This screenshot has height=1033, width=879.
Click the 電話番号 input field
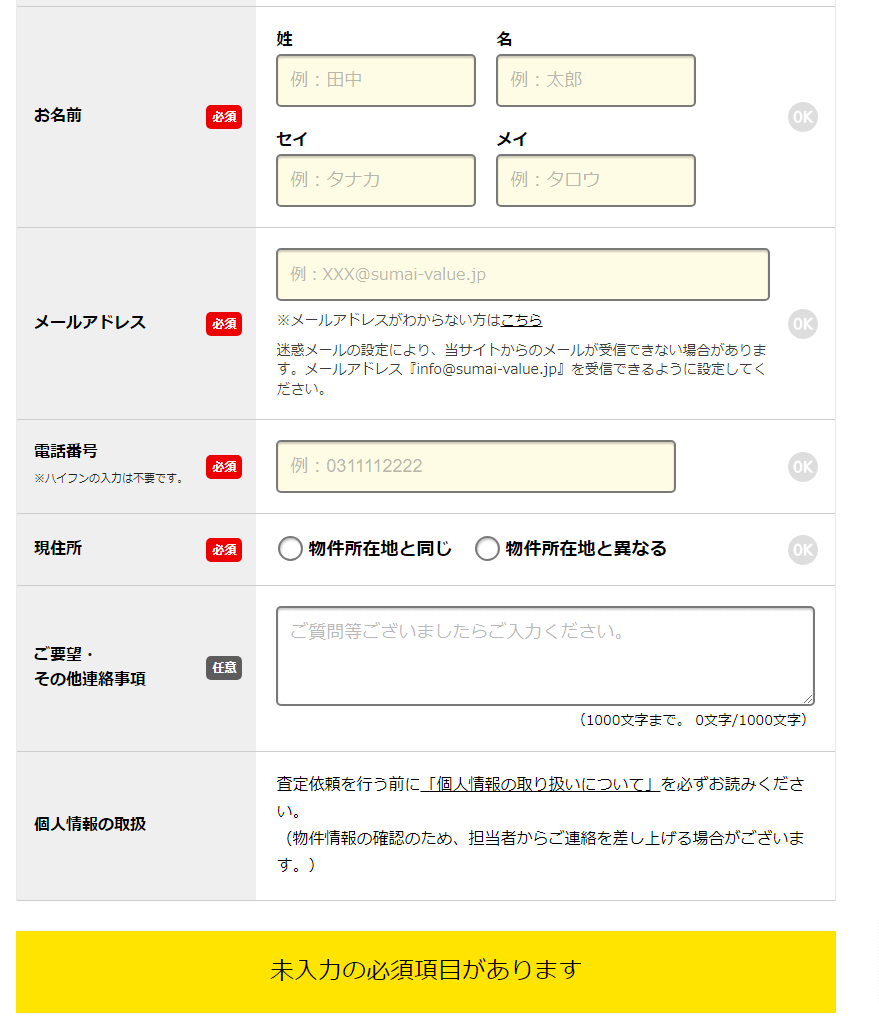coord(476,466)
